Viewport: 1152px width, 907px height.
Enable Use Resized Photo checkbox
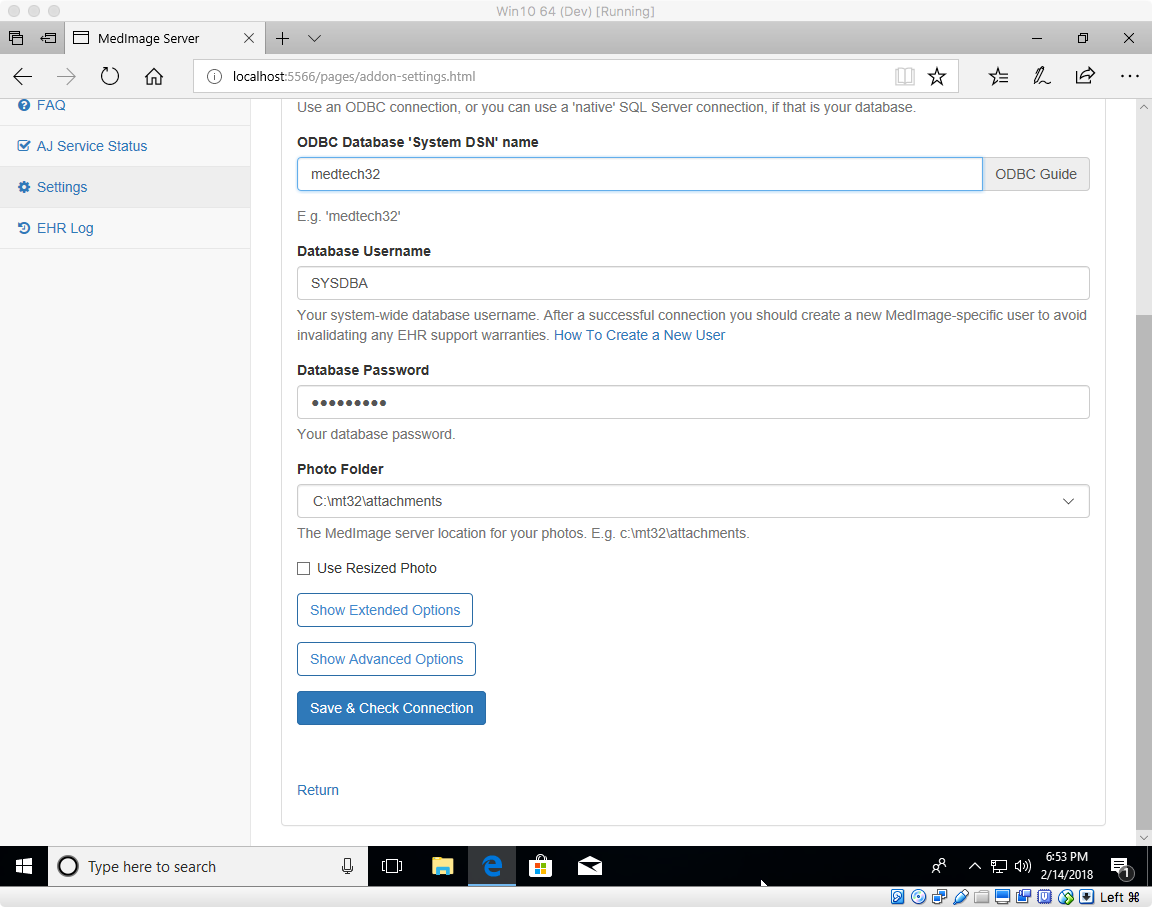(x=303, y=568)
